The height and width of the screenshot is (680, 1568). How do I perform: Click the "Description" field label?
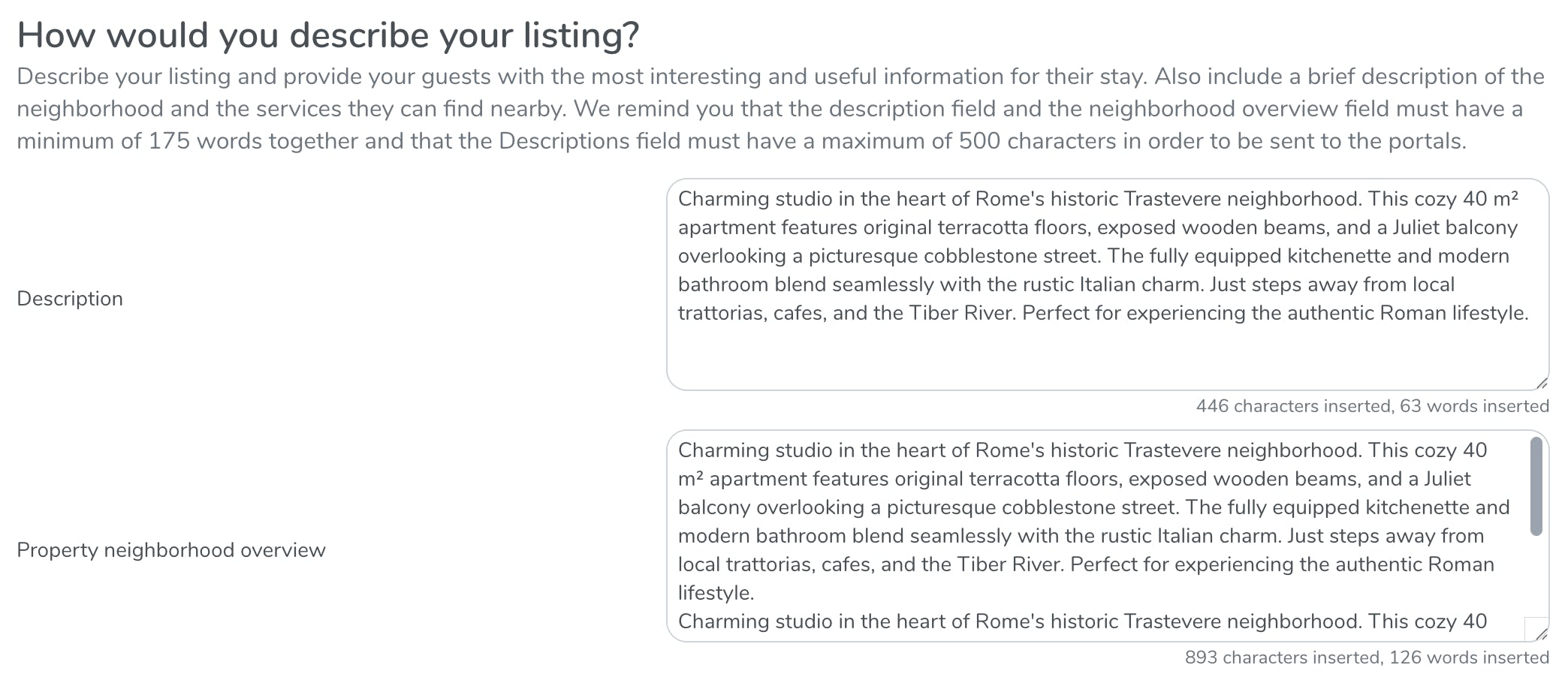pos(70,299)
